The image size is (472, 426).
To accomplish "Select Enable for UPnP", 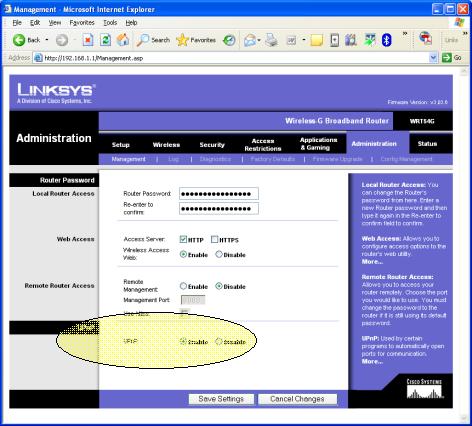I will point(183,341).
